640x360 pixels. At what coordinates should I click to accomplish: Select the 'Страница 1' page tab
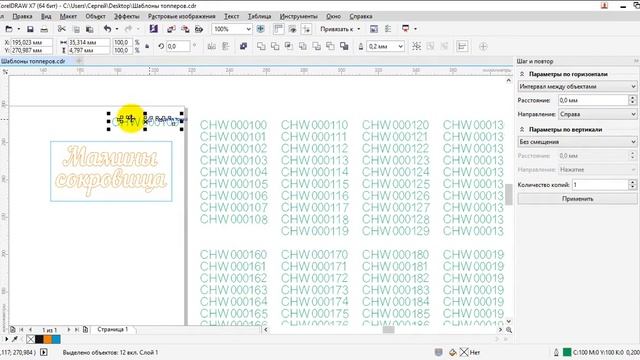(113, 329)
